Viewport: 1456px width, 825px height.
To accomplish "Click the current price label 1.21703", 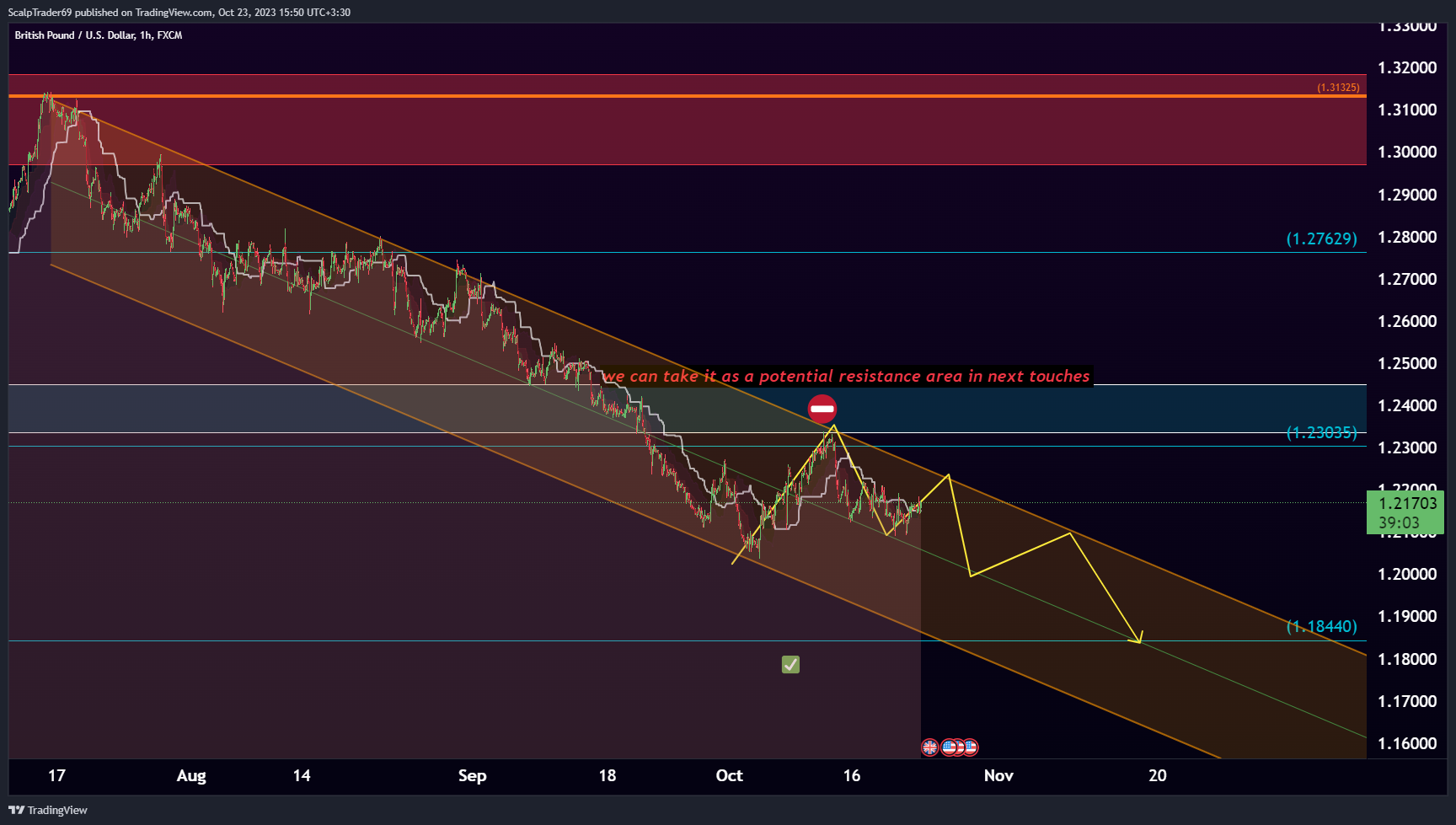I will tap(1408, 503).
